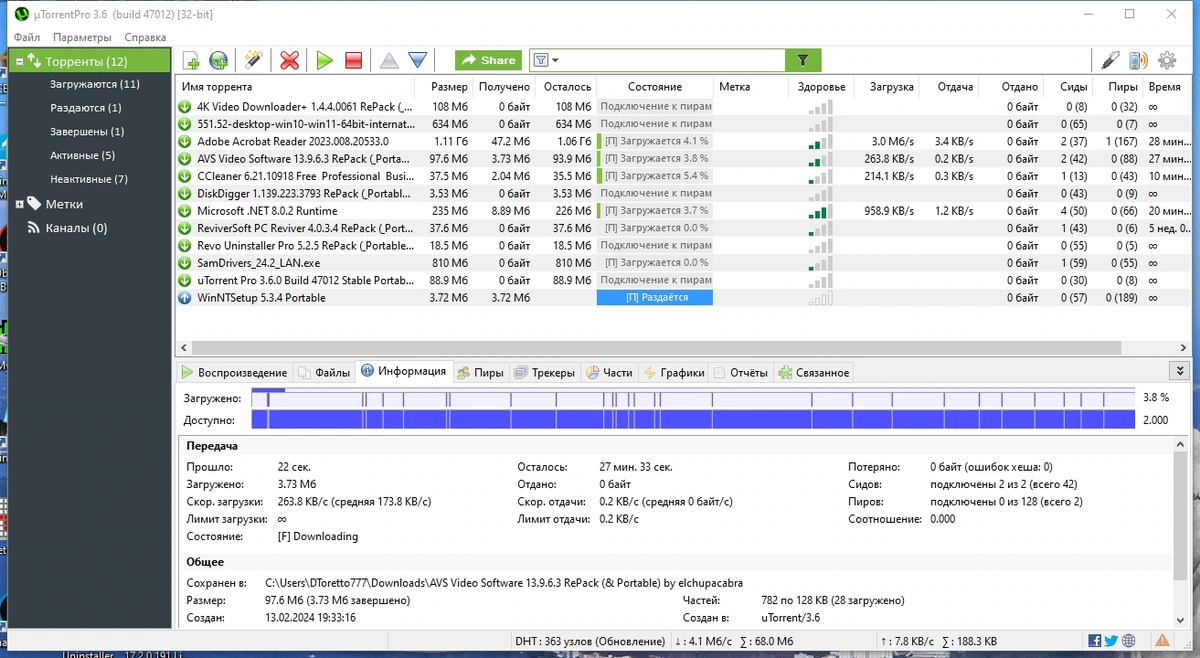This screenshot has width=1200, height=658.
Task: Click DHT: 363 узлов status text
Action: point(588,641)
